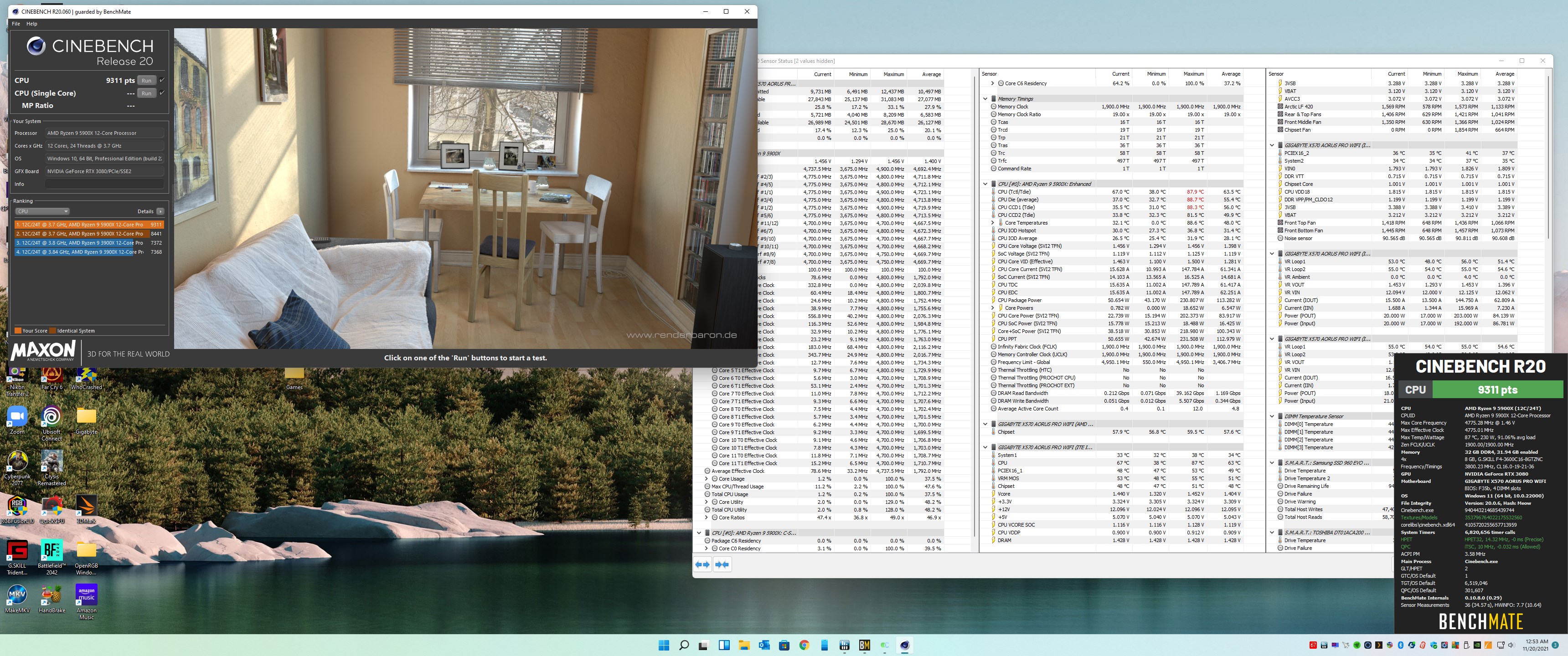This screenshot has height=656, width=1568.
Task: Click the Your Score orange legend swatch
Action: [x=18, y=331]
